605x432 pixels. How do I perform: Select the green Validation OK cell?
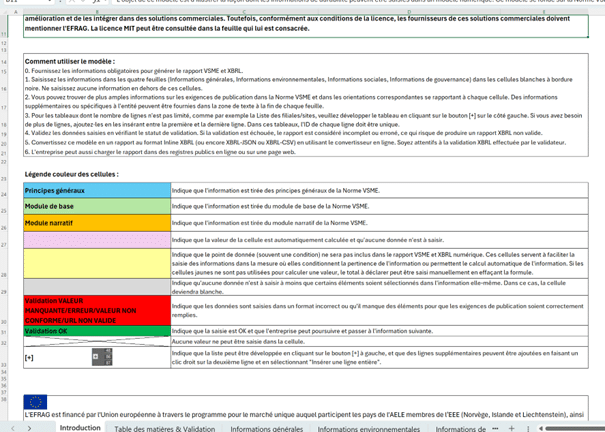click(x=96, y=330)
